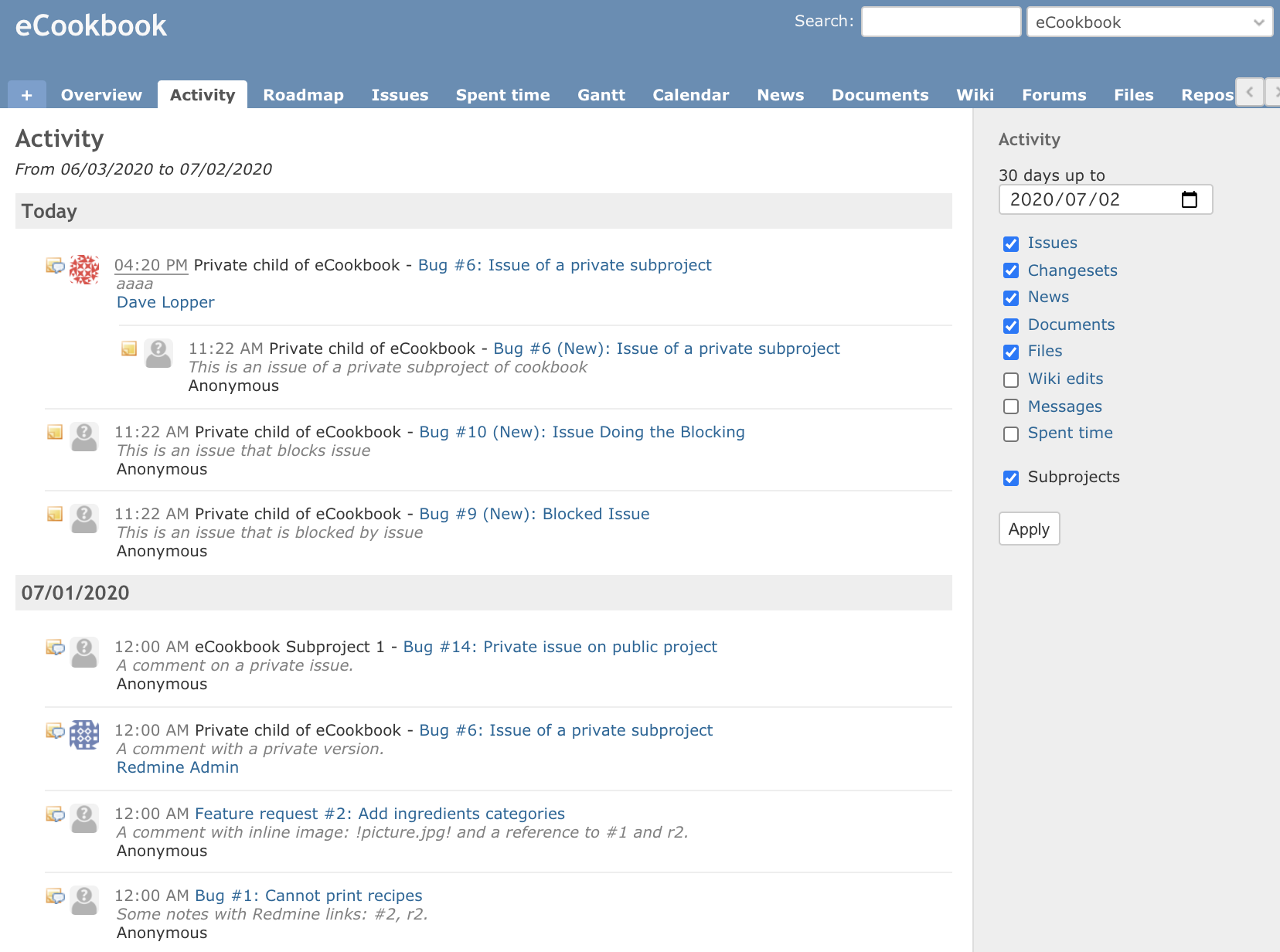This screenshot has width=1280, height=952.
Task: Switch to the Calendar tab
Action: (691, 95)
